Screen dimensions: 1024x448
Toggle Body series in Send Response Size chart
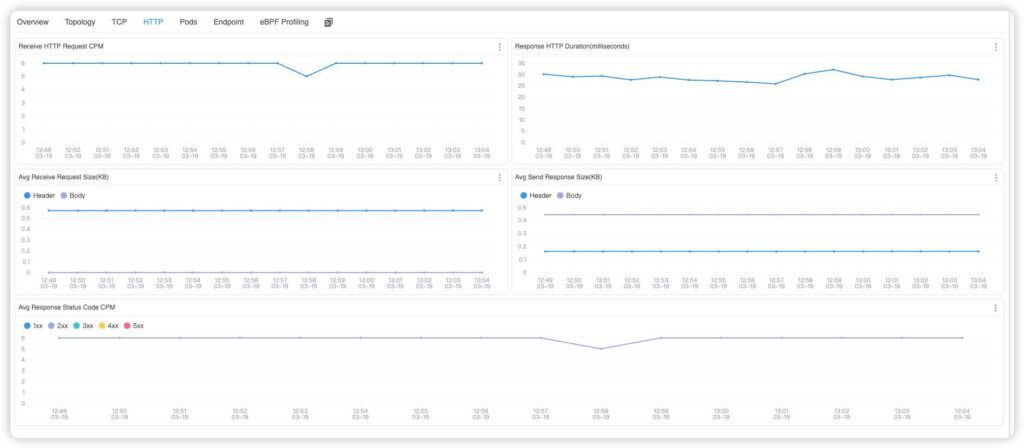569,196
